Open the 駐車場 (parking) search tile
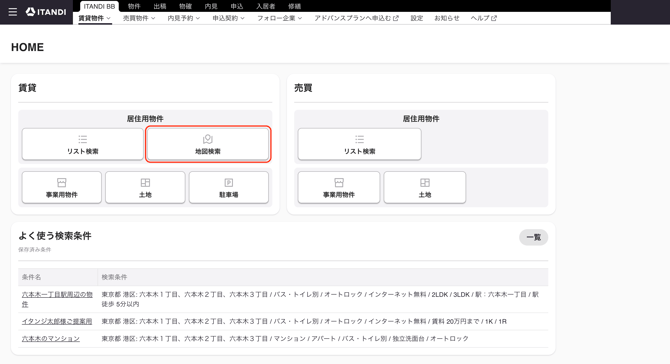 (229, 187)
